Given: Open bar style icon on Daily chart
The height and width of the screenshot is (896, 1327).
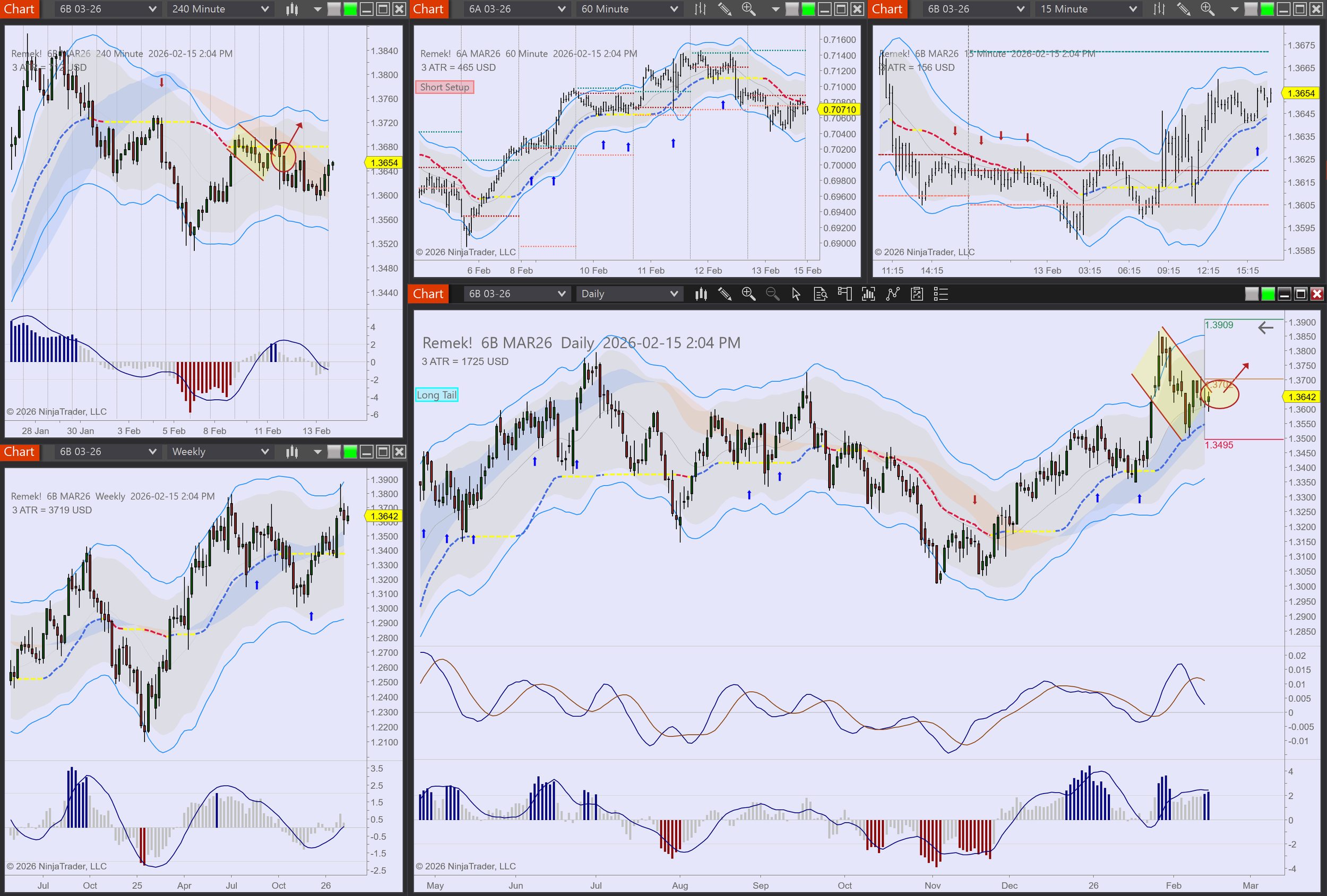Looking at the screenshot, I should [701, 294].
